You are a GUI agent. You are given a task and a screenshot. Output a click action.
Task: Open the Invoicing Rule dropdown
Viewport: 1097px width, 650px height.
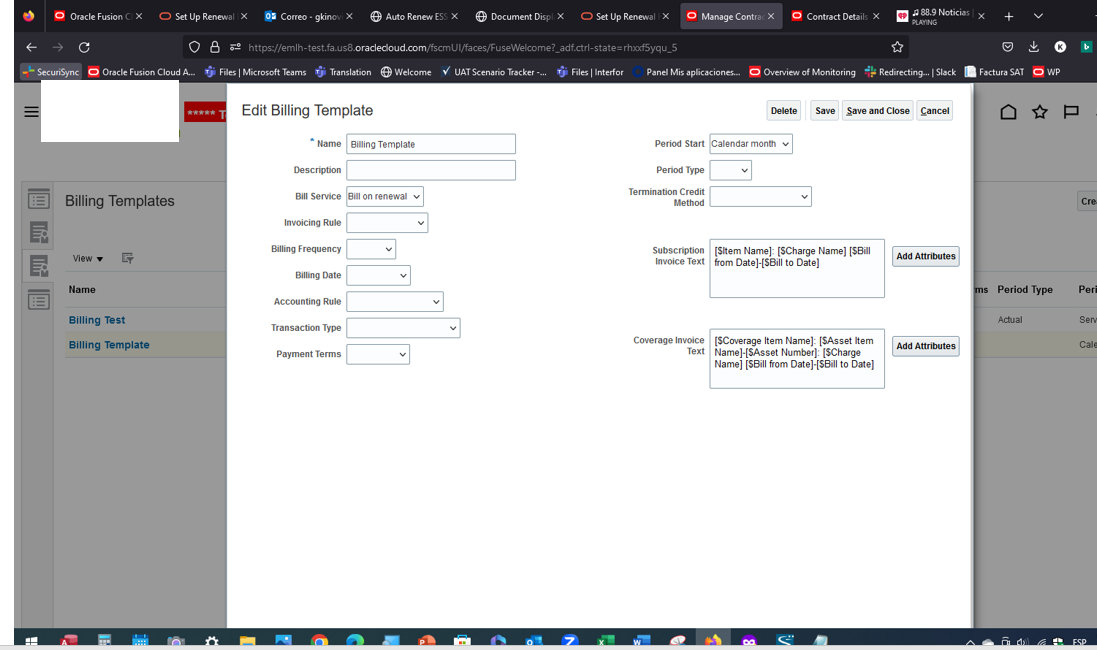[387, 223]
